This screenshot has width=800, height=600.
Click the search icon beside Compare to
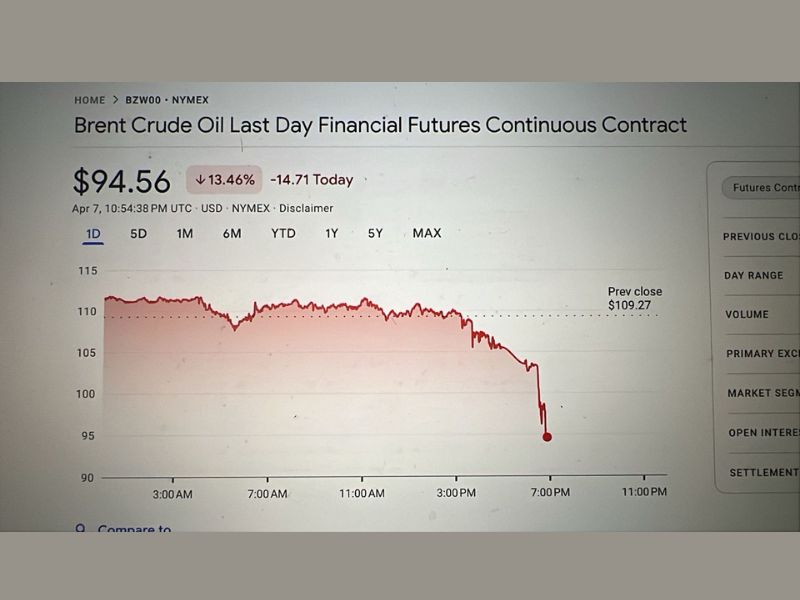click(x=80, y=528)
